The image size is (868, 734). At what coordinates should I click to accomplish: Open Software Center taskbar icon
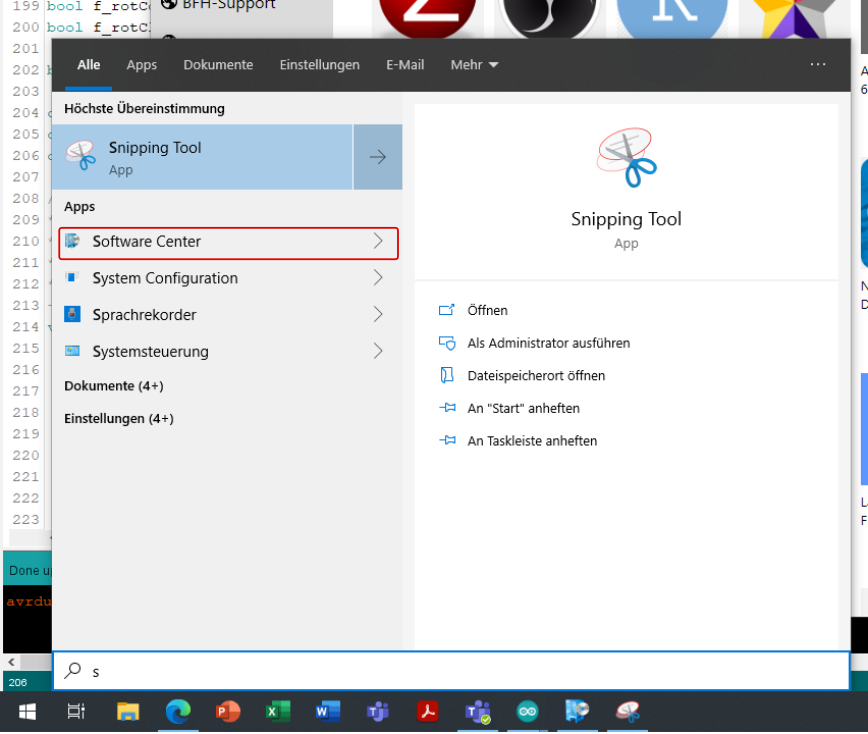577,712
